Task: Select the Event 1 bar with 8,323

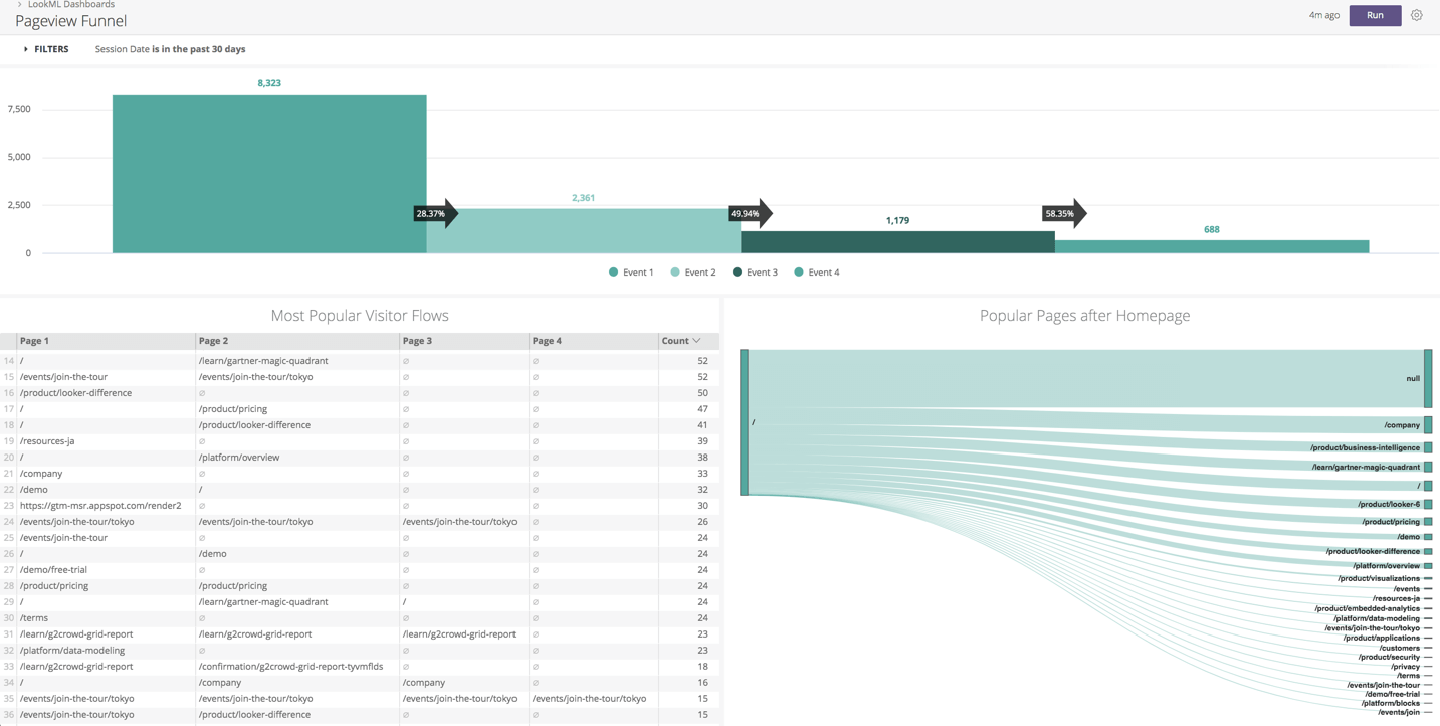Action: point(269,174)
